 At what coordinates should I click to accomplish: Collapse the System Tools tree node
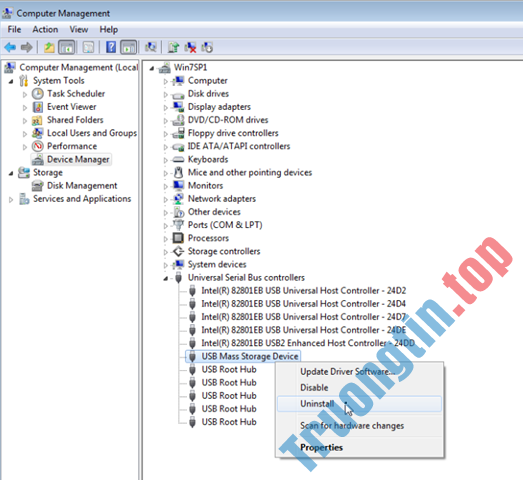11,81
